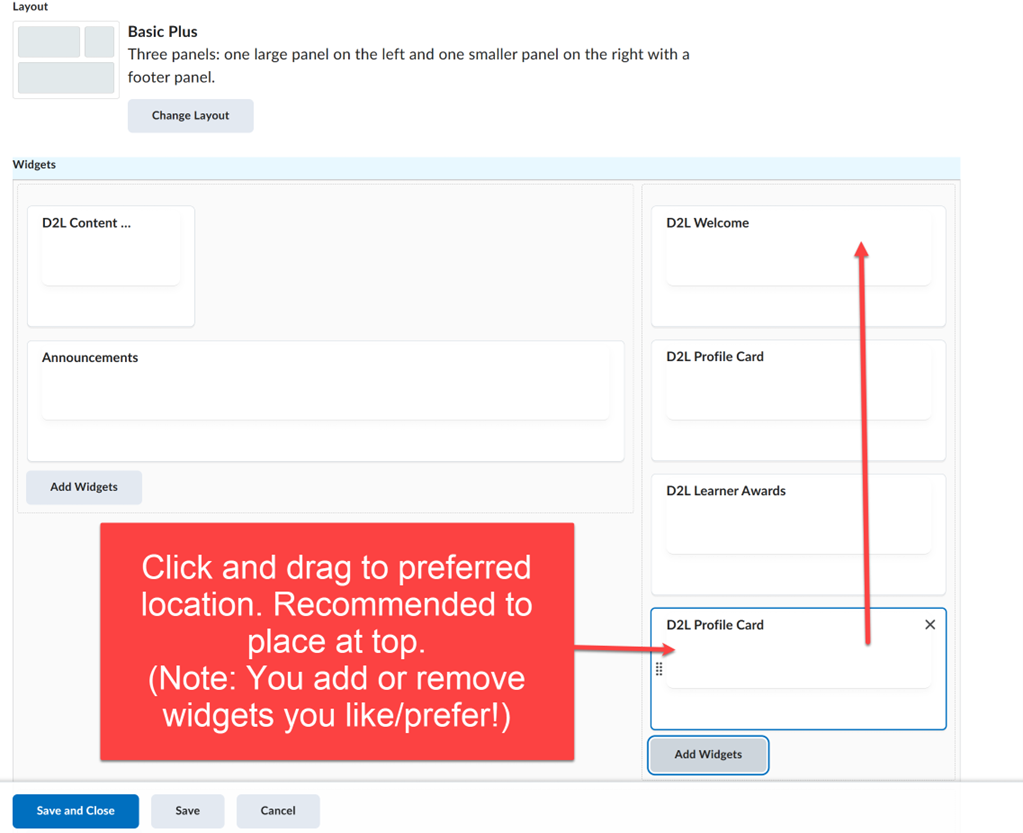Select the D2L Welcome widget card
This screenshot has height=833, width=1023.
[798, 266]
